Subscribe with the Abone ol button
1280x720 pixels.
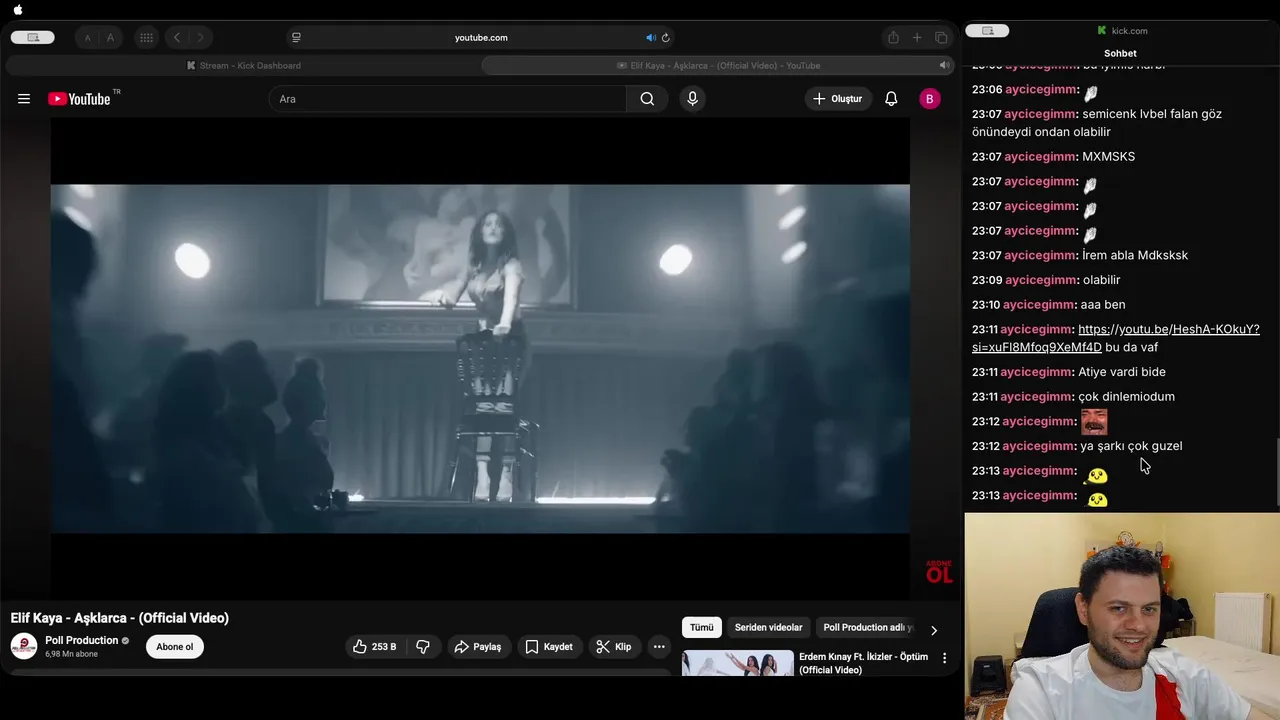175,647
